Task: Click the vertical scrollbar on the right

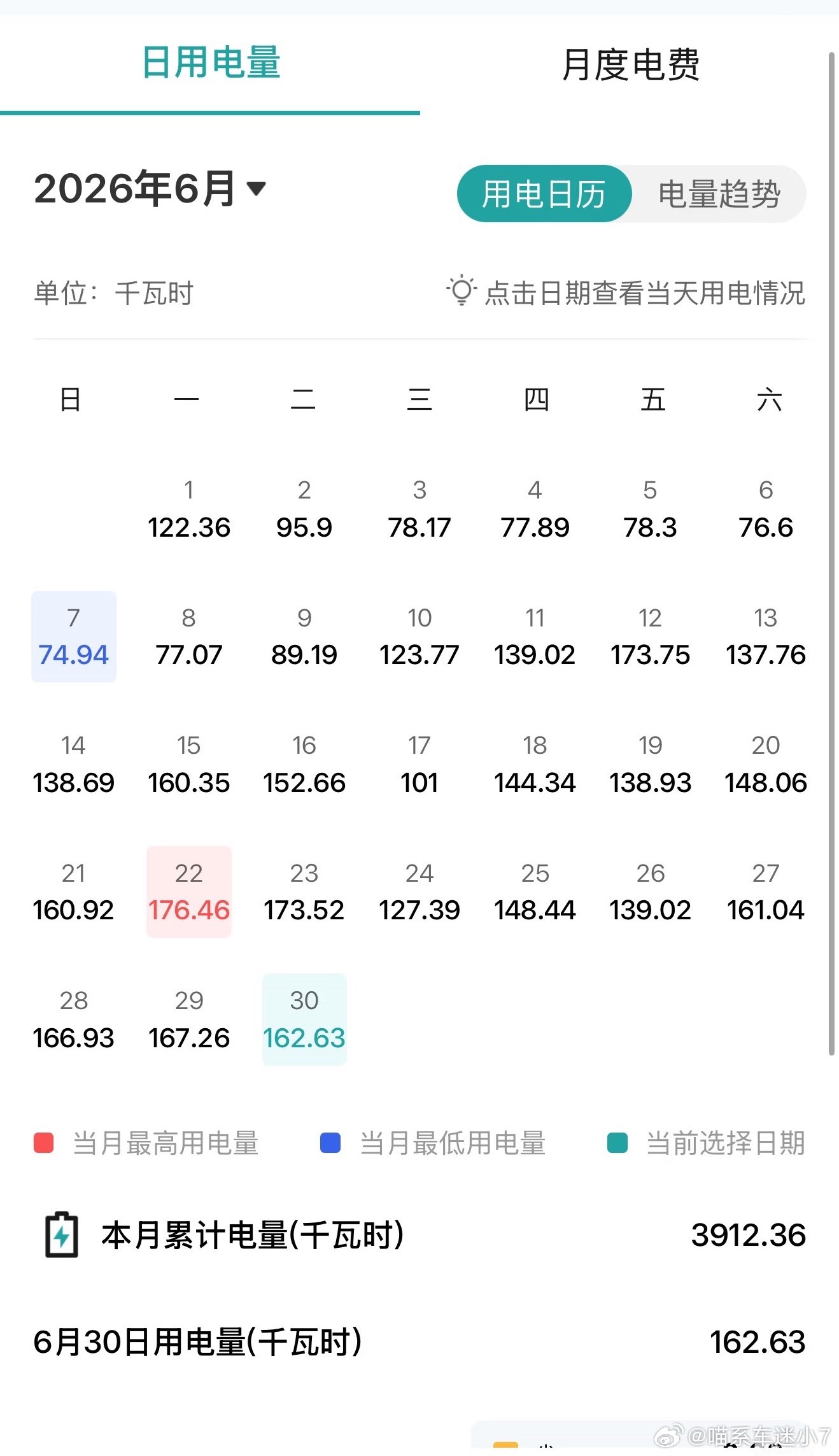Action: [x=831, y=554]
